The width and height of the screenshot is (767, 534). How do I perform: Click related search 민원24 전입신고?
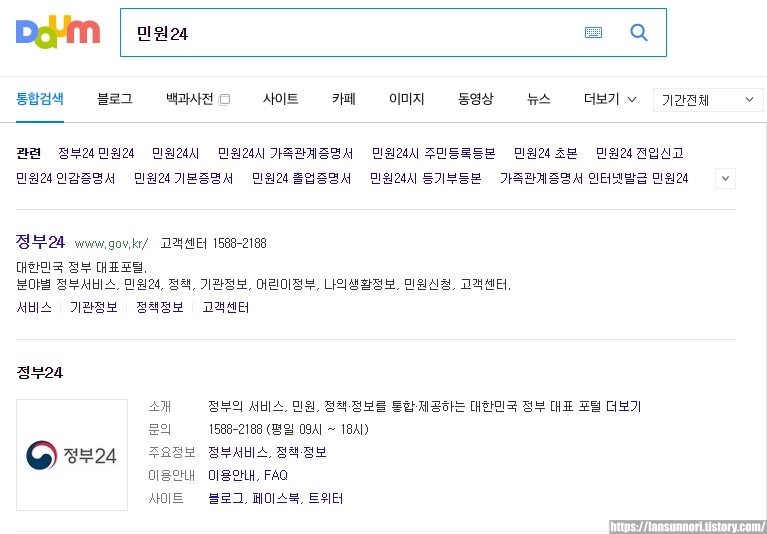pyautogui.click(x=639, y=154)
